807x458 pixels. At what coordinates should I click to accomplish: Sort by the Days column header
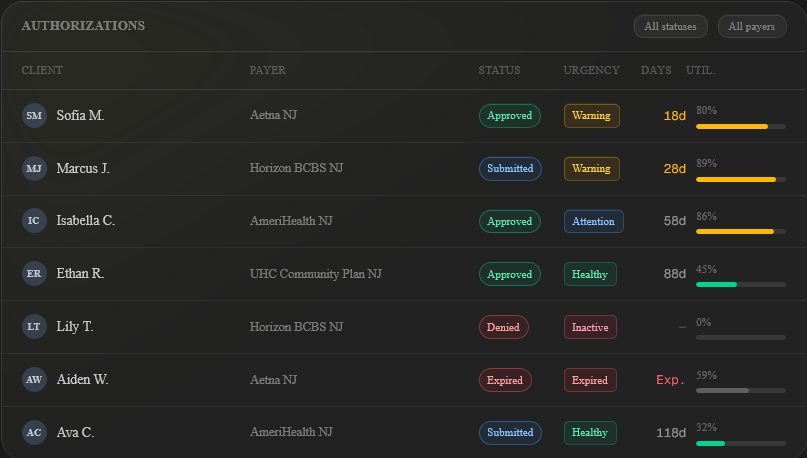pos(656,70)
